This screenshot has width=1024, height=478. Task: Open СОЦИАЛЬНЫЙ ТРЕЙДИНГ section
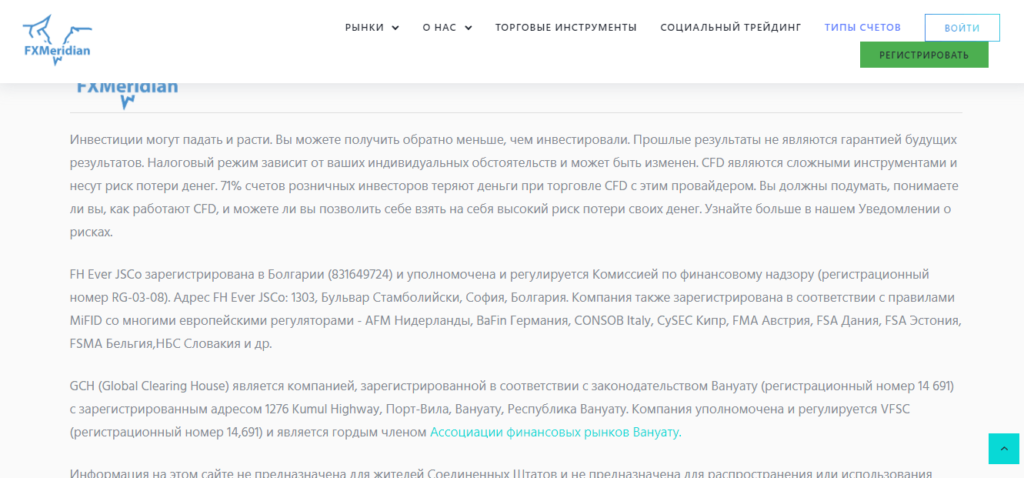pos(730,27)
